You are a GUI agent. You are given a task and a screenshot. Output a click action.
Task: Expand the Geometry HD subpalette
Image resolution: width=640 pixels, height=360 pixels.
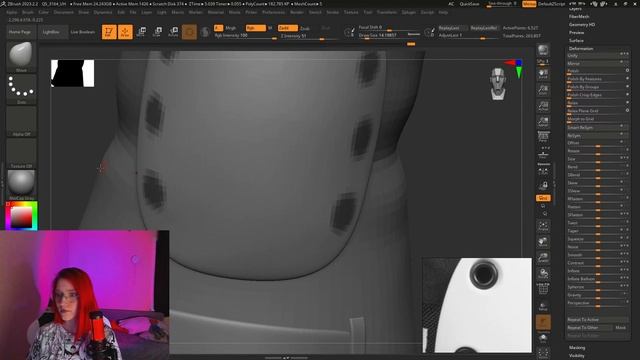click(582, 24)
